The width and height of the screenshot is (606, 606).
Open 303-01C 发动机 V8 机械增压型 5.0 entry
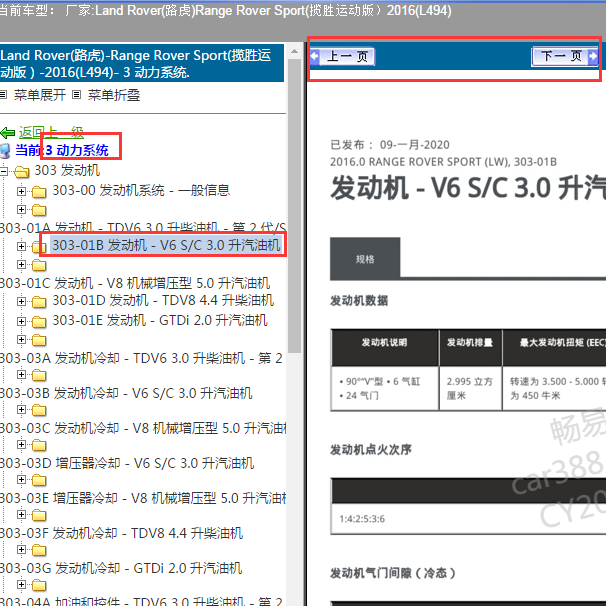tap(135, 283)
